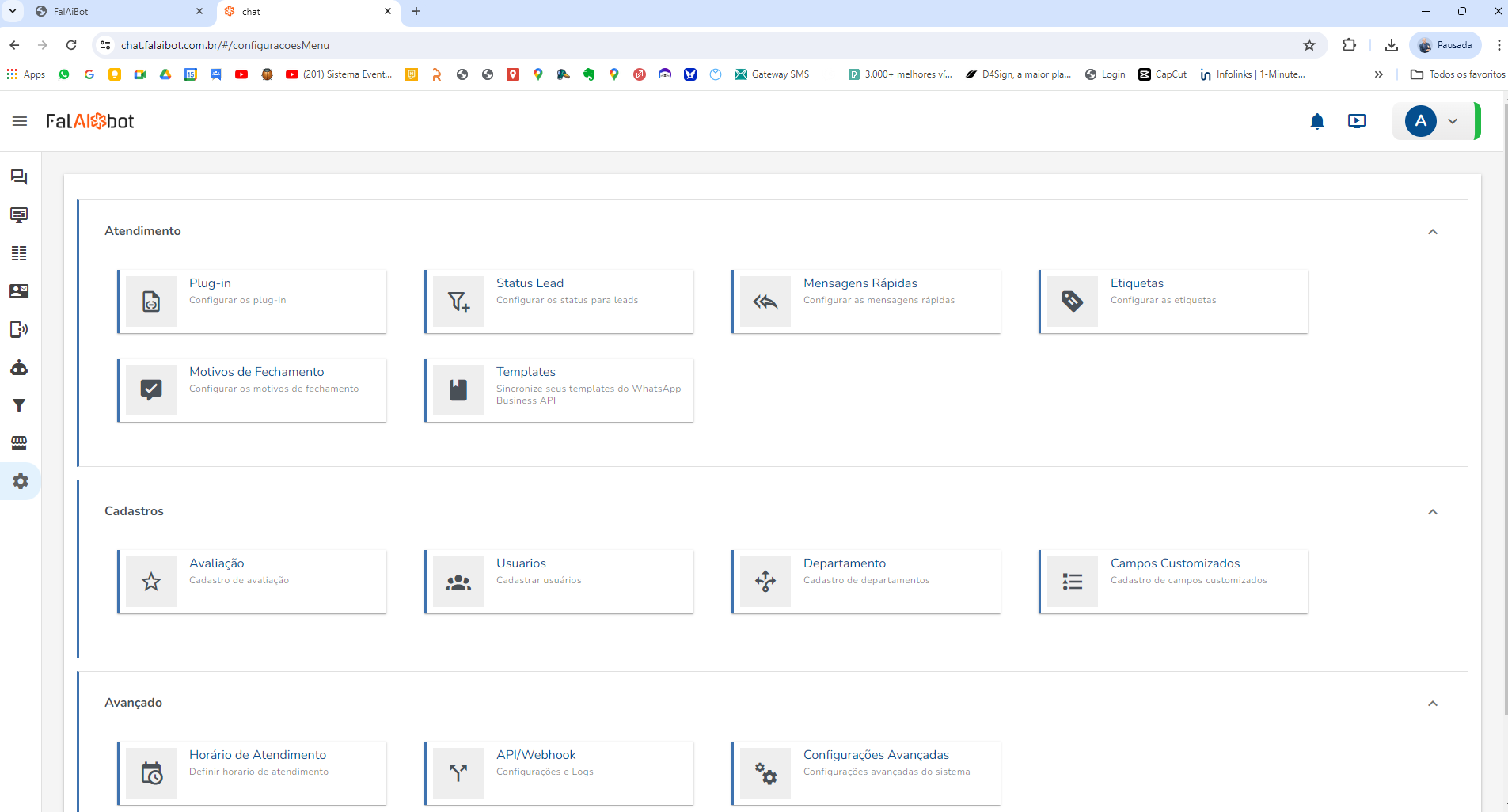Open the contacts card sidebar icon
1508x812 pixels.
19,291
